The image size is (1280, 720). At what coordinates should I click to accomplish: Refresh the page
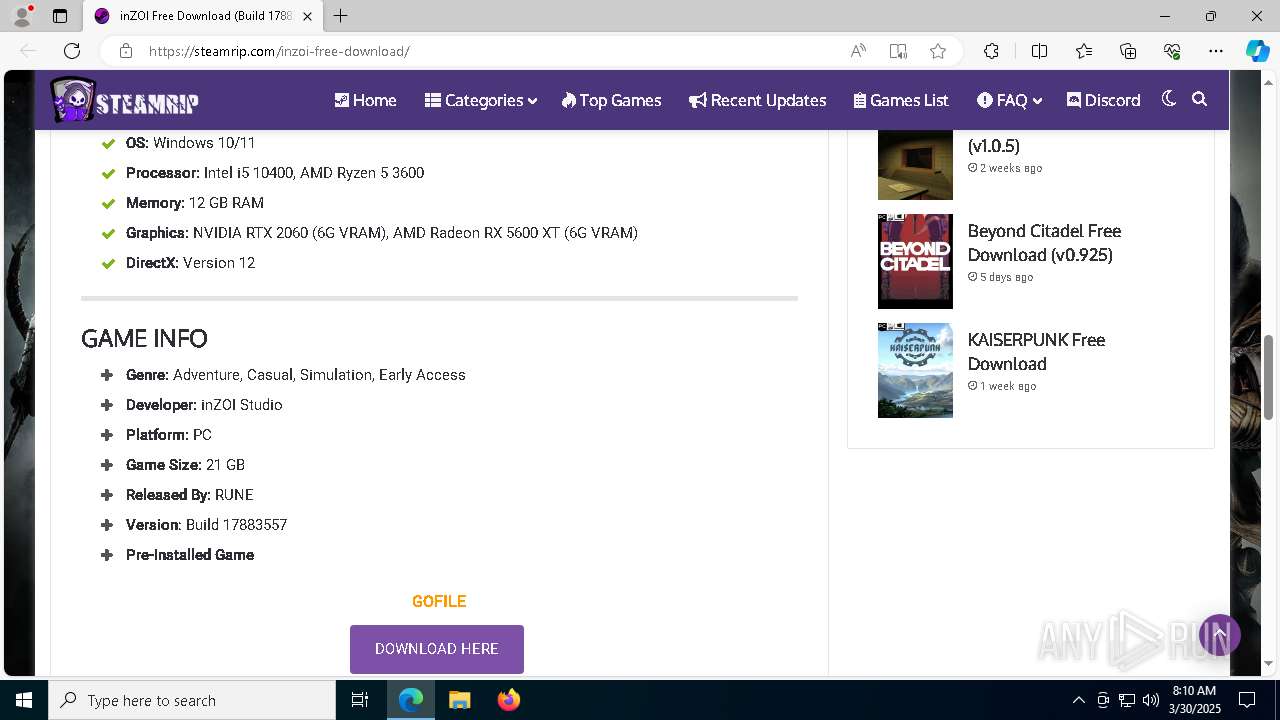(x=72, y=51)
